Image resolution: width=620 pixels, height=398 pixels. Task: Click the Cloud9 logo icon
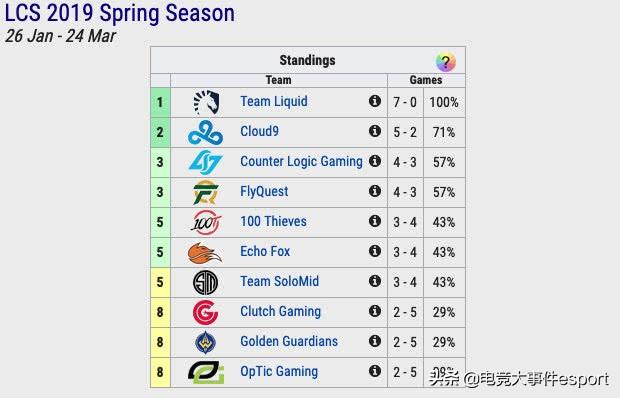click(205, 133)
